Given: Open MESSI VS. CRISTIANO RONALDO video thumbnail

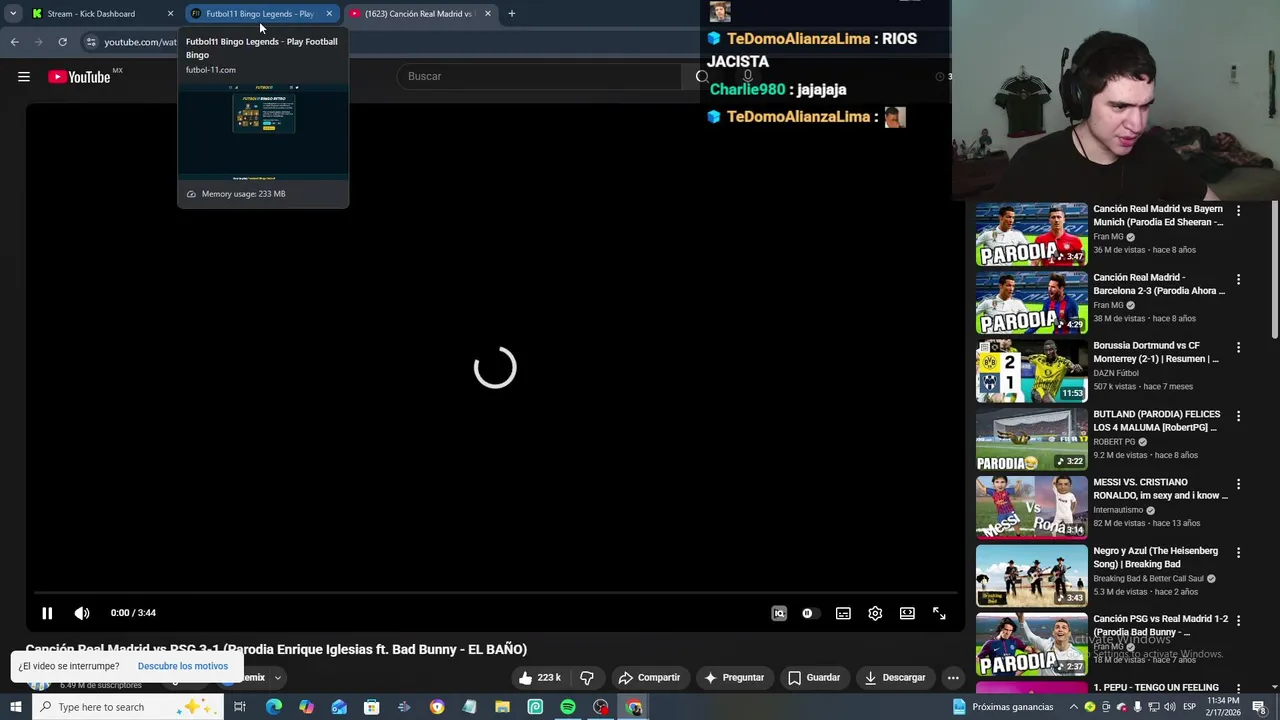Looking at the screenshot, I should 1031,508.
